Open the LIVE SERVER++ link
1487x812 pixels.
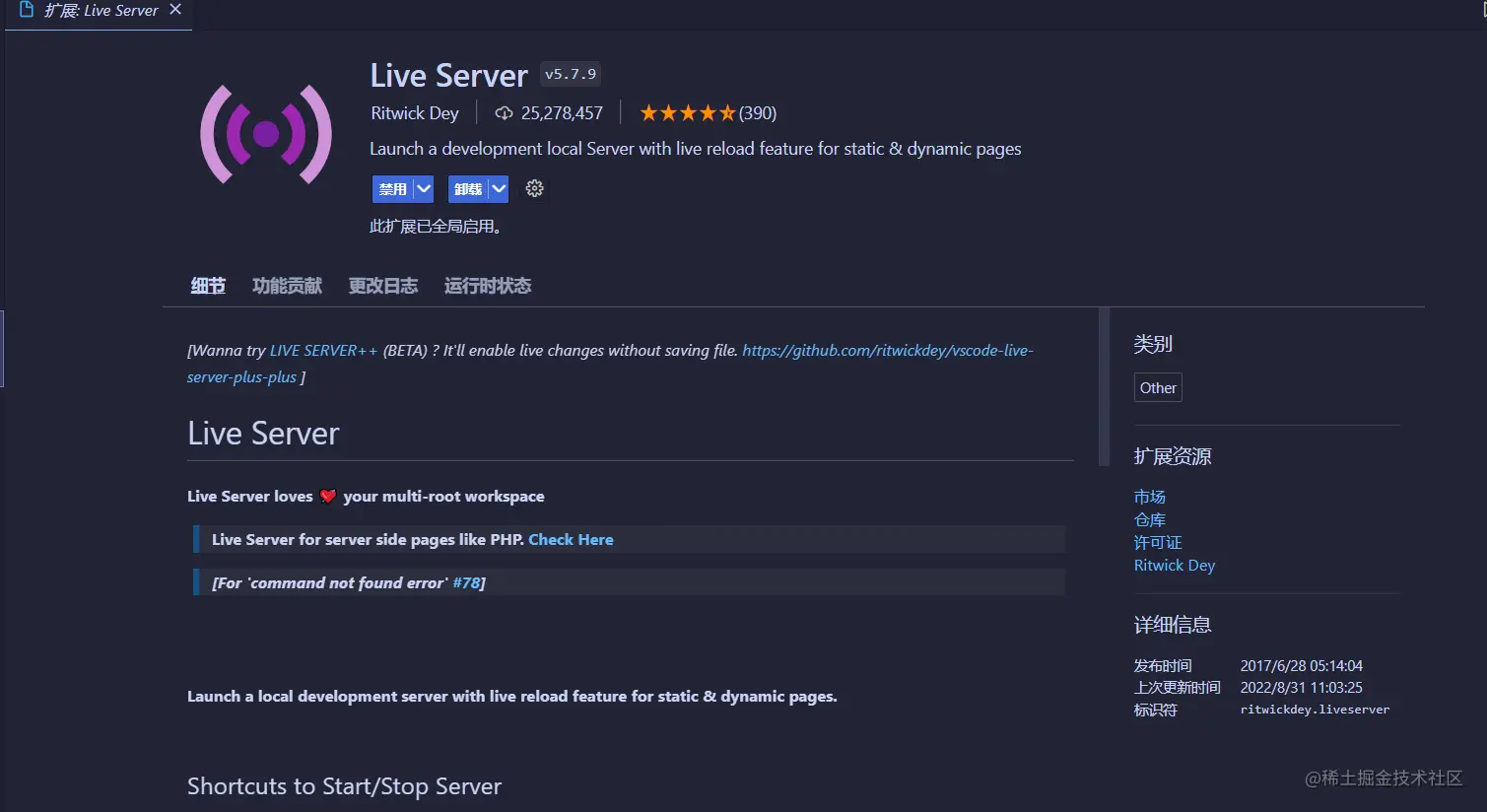(x=323, y=351)
